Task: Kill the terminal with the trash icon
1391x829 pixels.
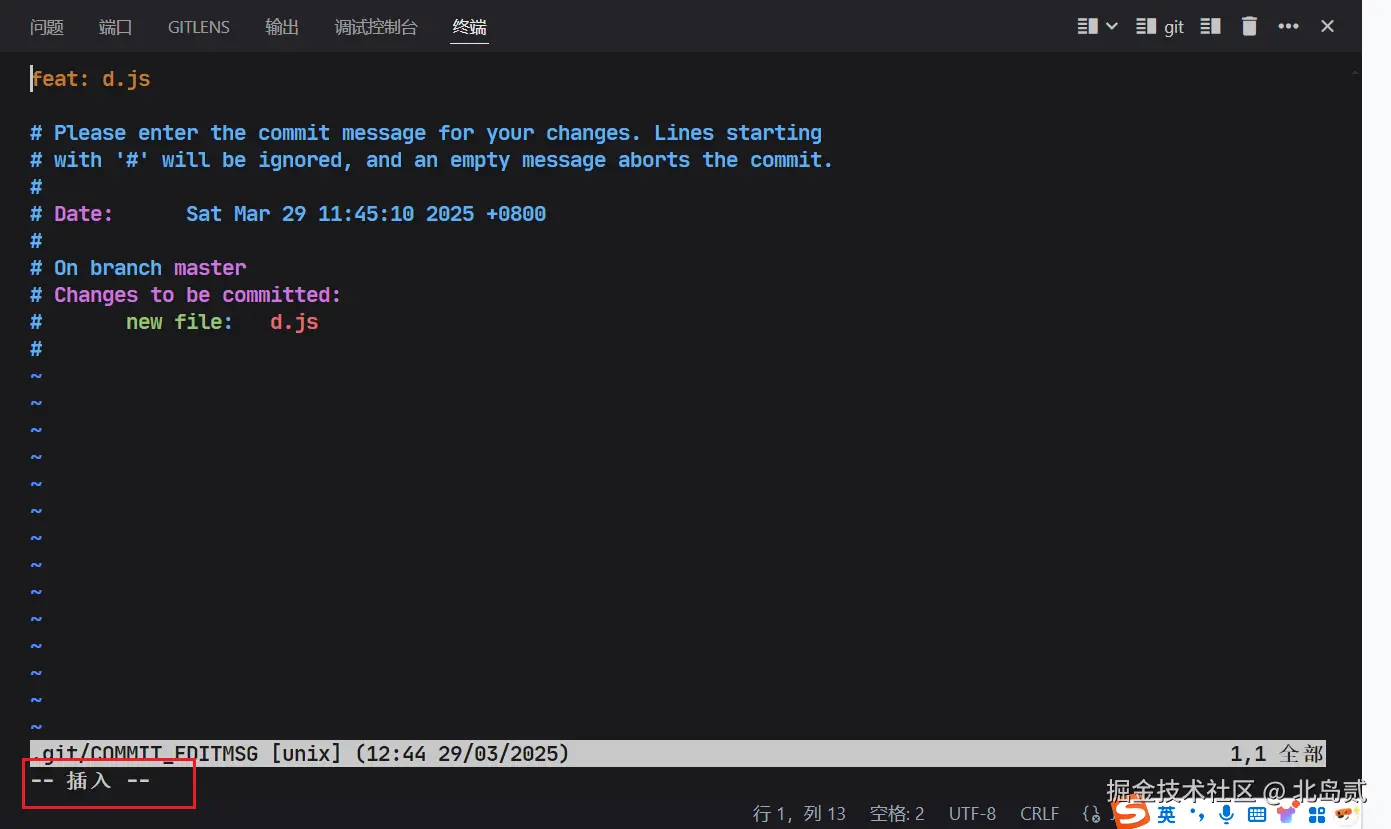Action: [1249, 27]
